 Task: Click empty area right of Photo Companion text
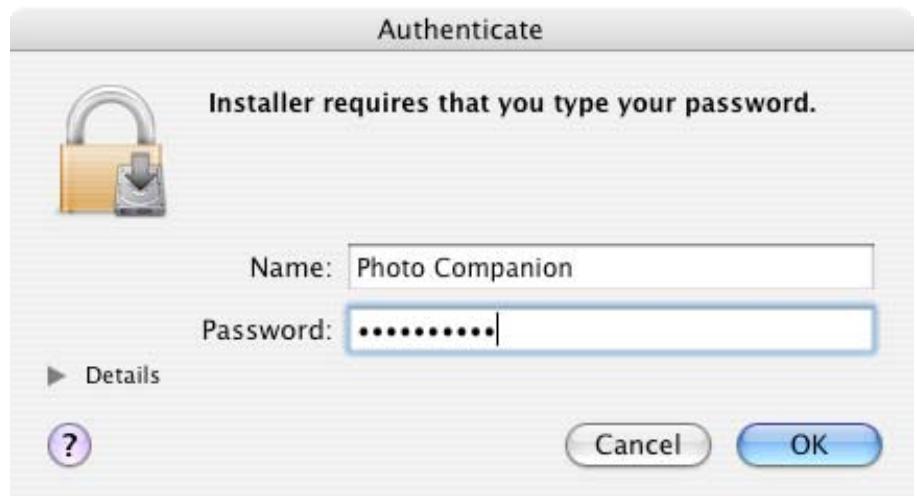(723, 268)
